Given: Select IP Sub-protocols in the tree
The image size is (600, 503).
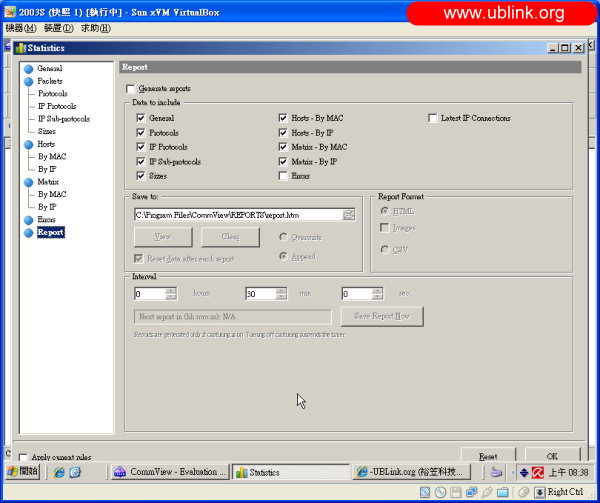Looking at the screenshot, I should pyautogui.click(x=63, y=118).
